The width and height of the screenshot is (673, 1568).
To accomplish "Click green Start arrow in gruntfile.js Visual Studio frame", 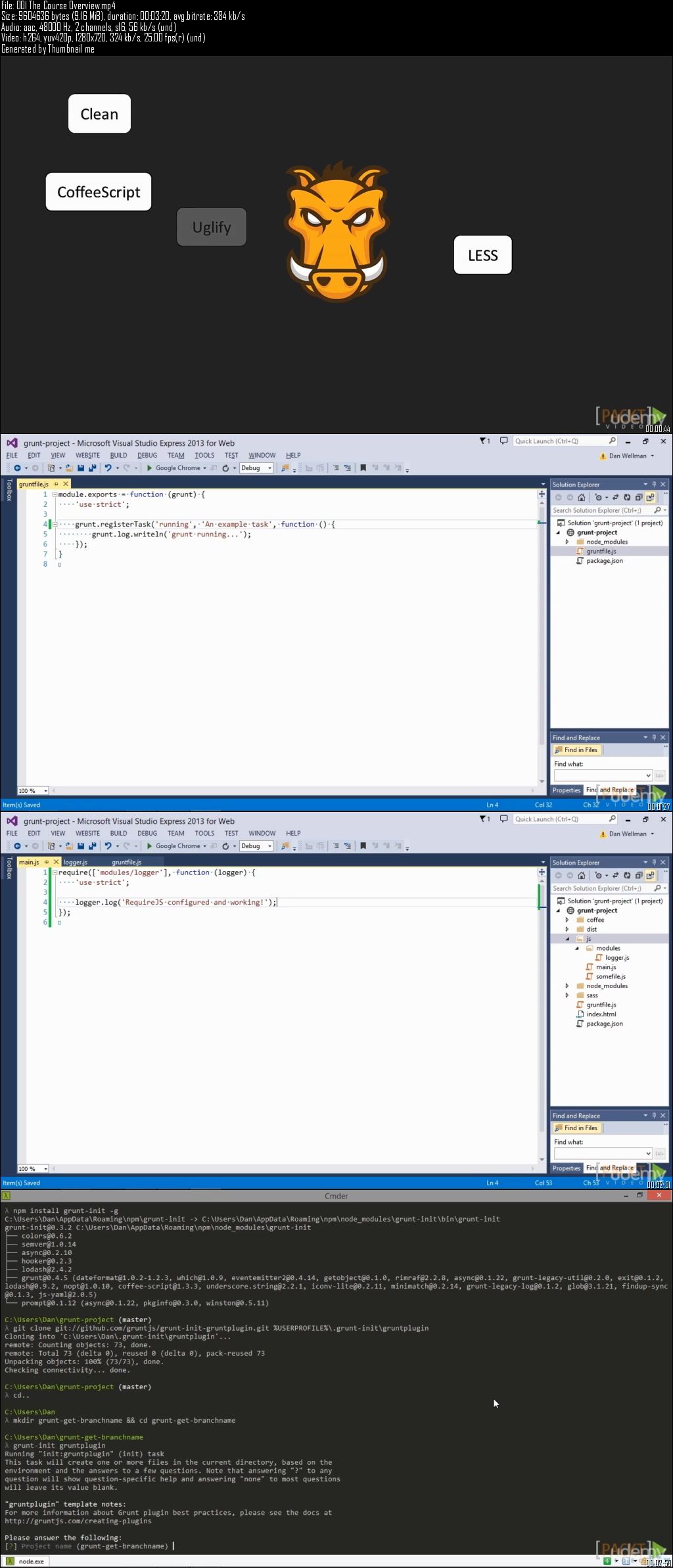I will [150, 468].
